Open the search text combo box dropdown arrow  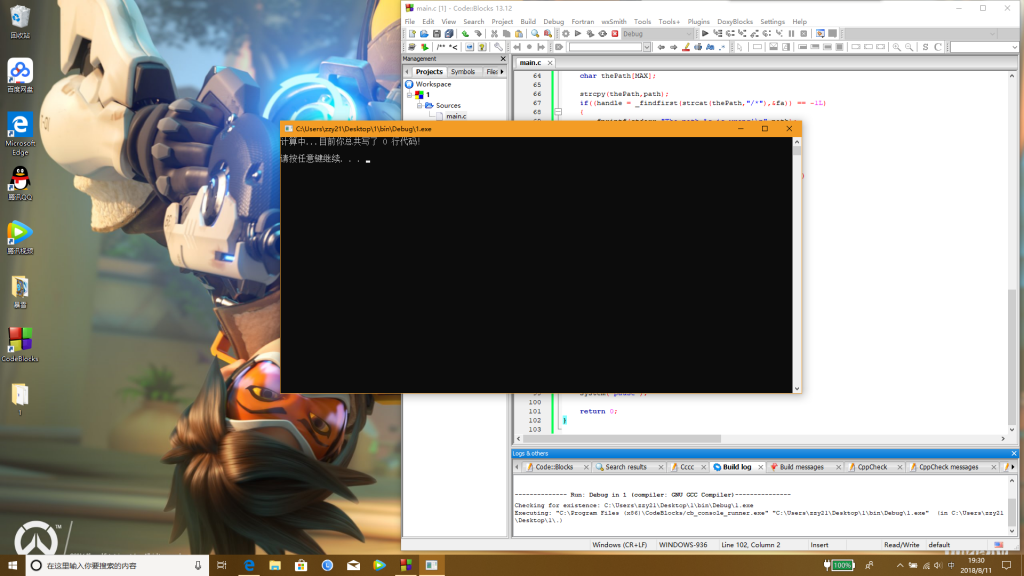tap(647, 47)
